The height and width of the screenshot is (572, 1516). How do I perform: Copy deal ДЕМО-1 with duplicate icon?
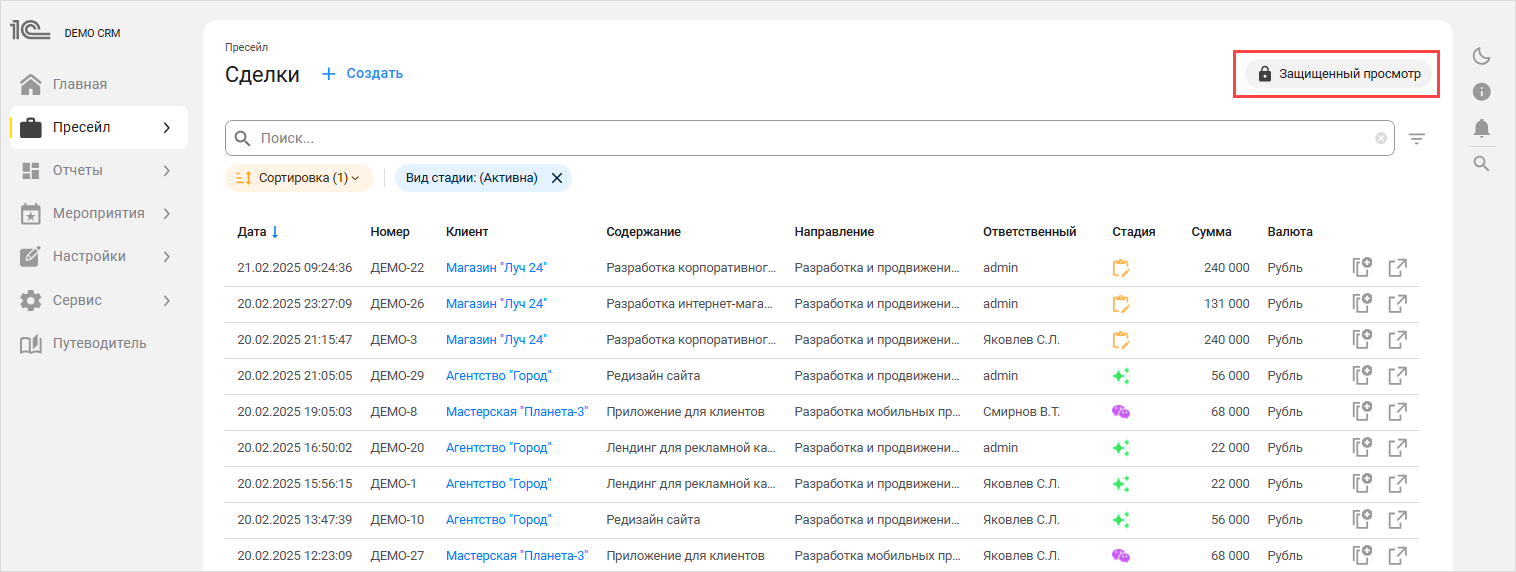tap(1362, 484)
